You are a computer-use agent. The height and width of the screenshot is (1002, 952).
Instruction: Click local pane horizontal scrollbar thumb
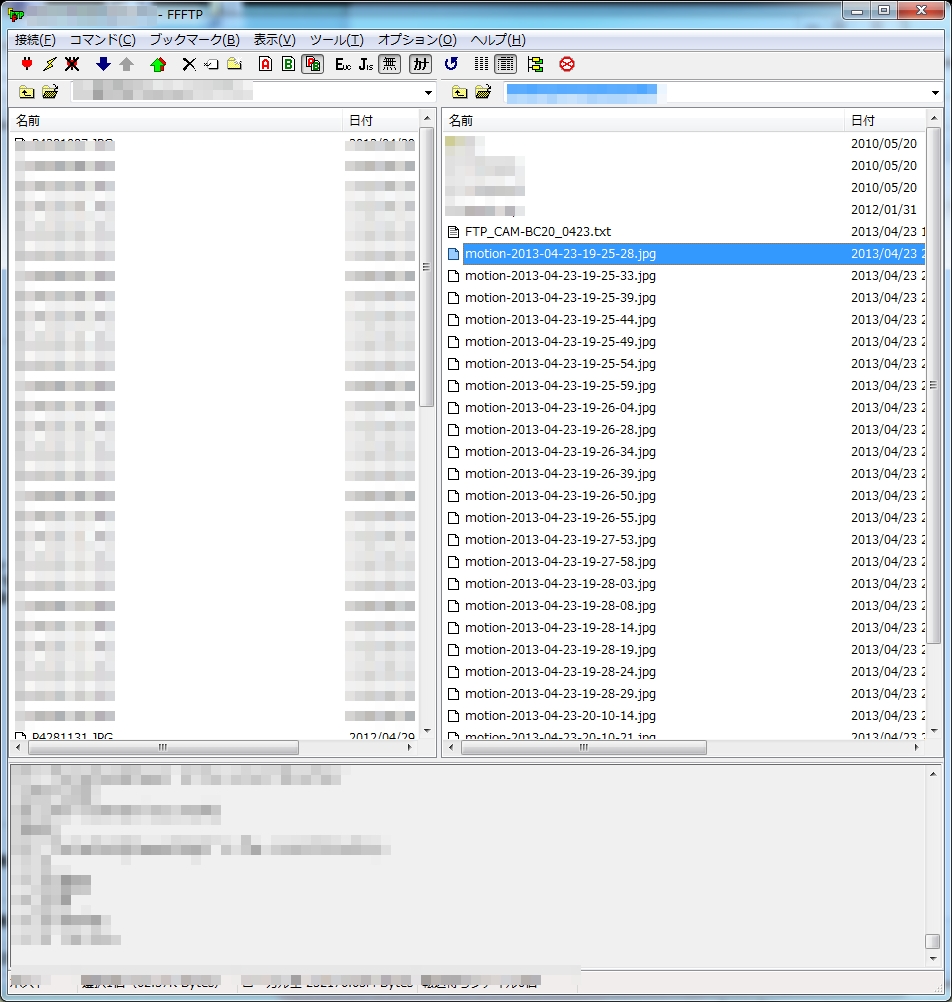163,747
